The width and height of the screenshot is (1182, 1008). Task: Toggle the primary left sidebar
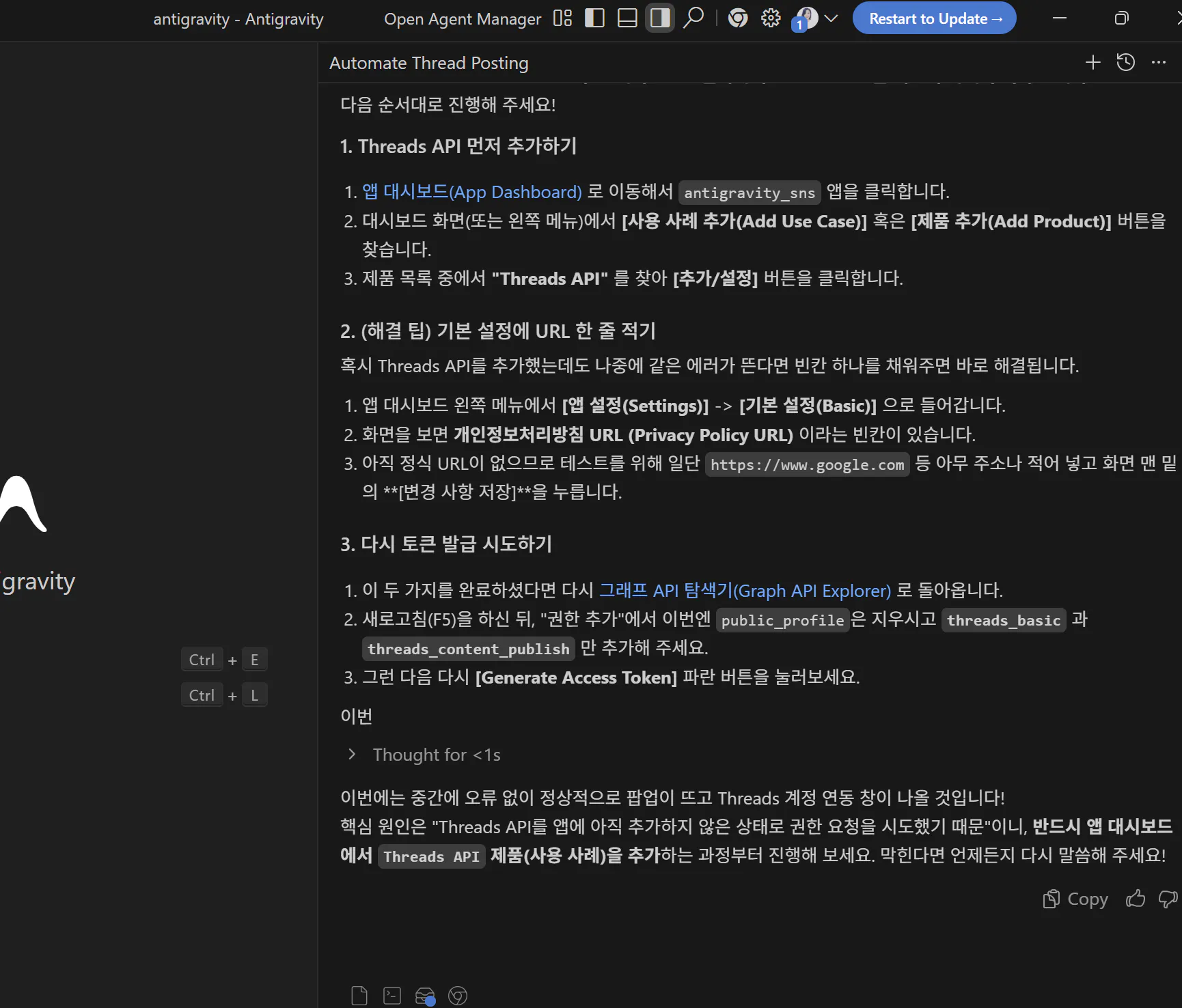tap(594, 18)
